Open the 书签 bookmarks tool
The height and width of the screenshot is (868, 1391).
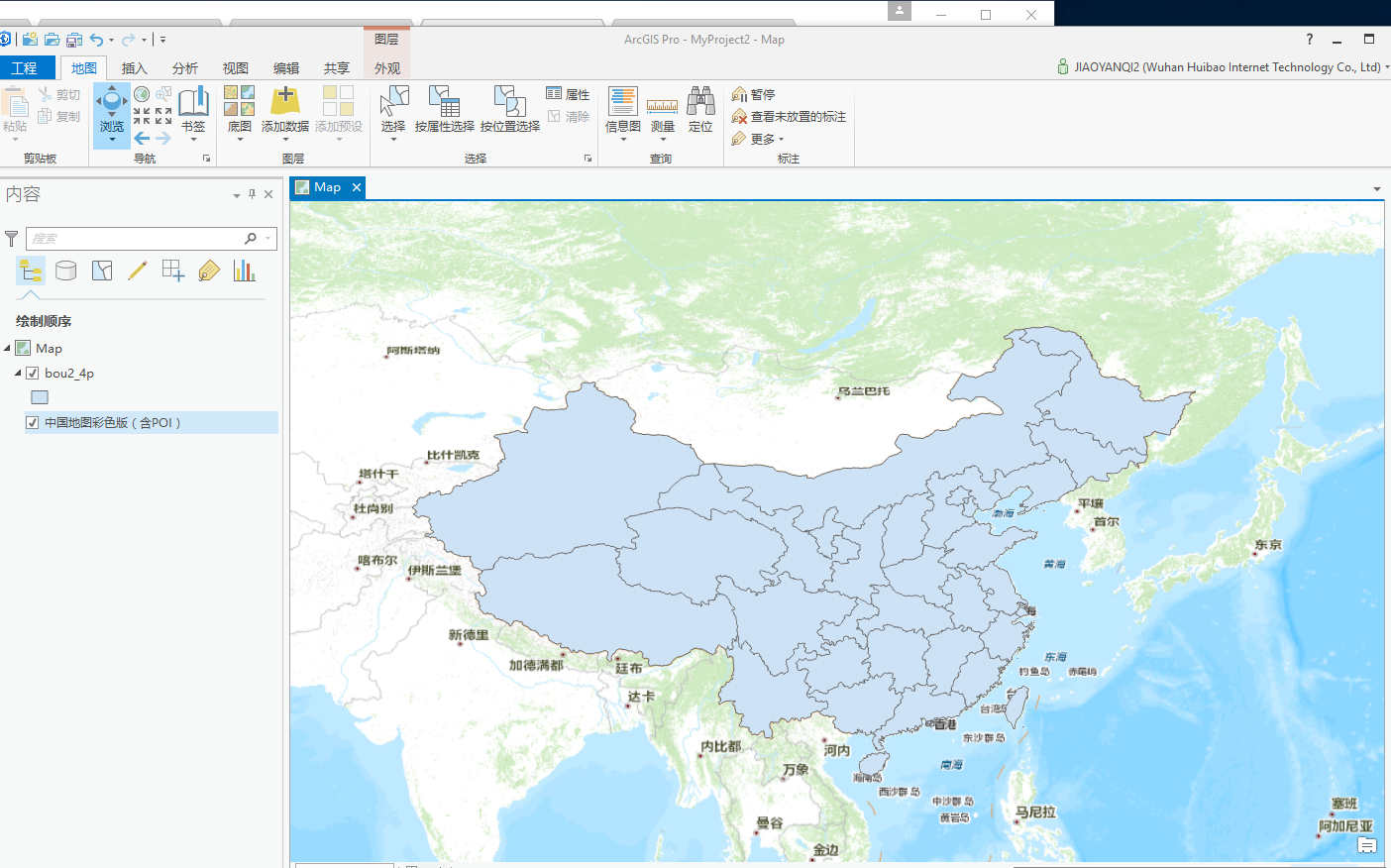tap(193, 111)
